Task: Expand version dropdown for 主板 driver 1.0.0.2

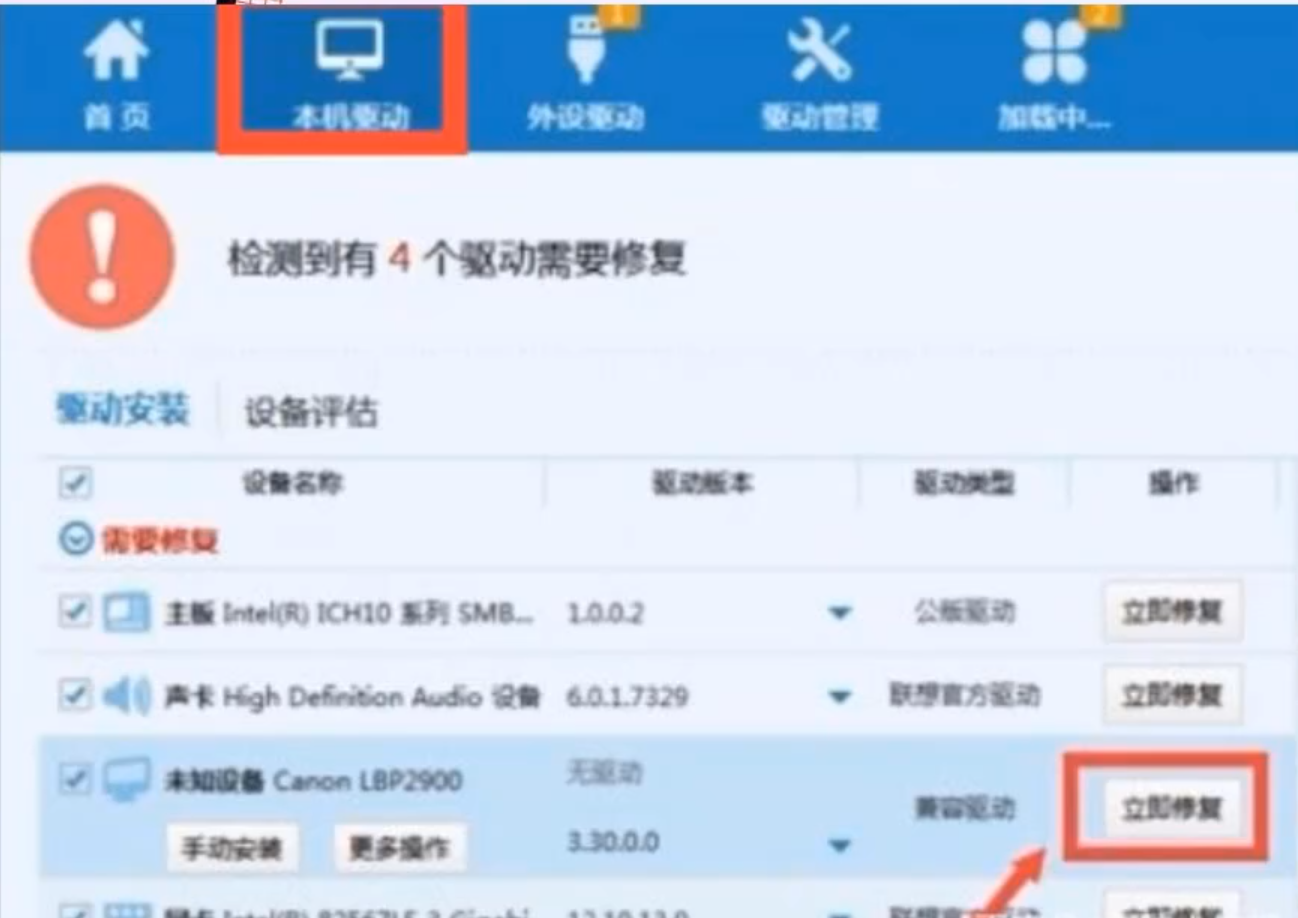Action: coord(840,612)
